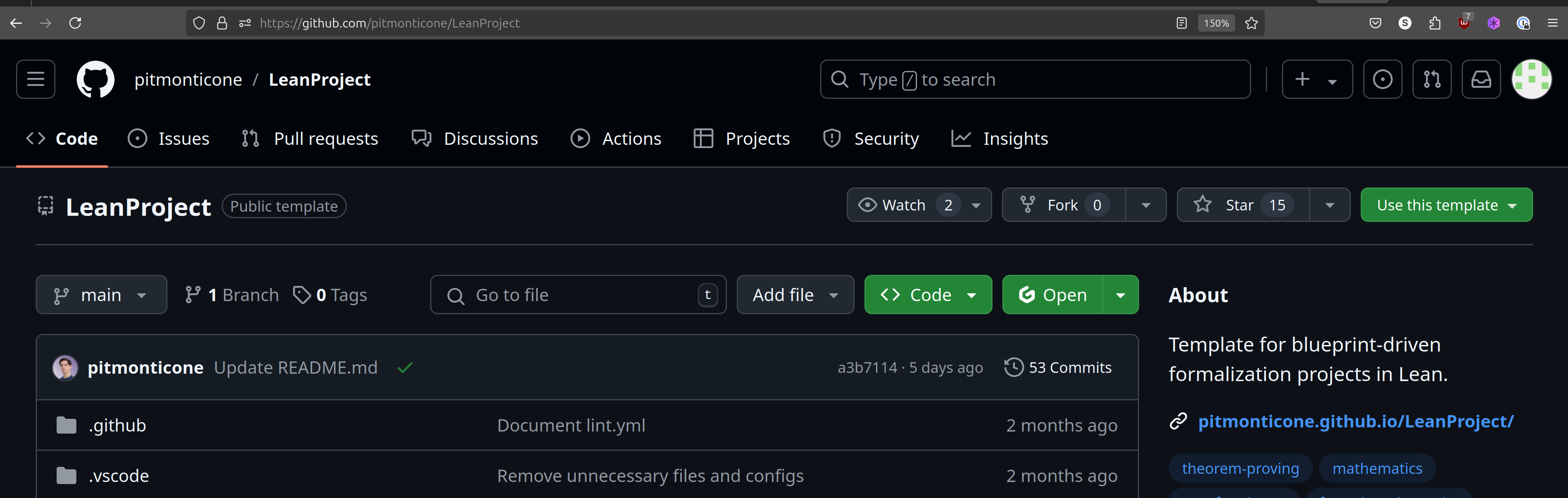Visit pitmonticone.github.io/LeanProject/ link

(x=1355, y=421)
